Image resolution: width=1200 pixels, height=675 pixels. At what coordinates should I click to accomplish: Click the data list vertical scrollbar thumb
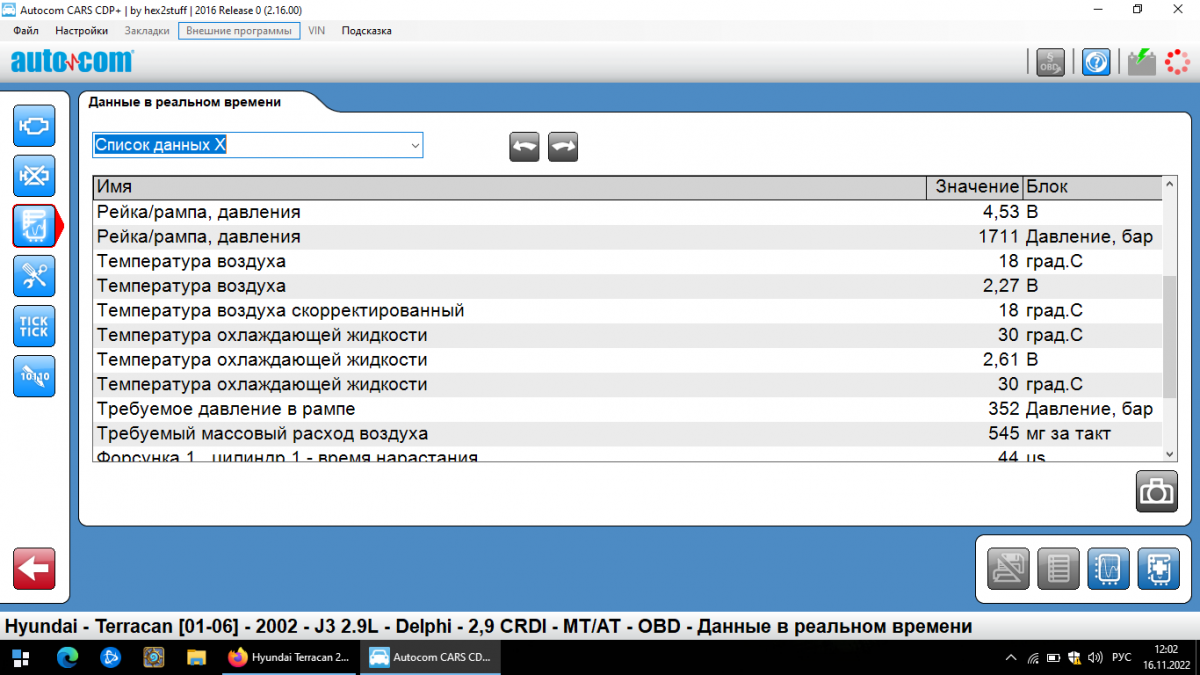1170,337
